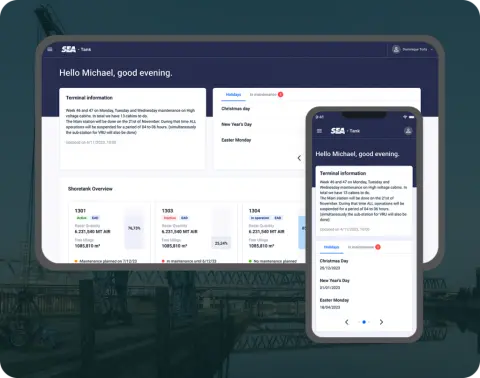Click New Year's Day entry in tablet list
Image resolution: width=480 pixels, height=378 pixels.
237,124
